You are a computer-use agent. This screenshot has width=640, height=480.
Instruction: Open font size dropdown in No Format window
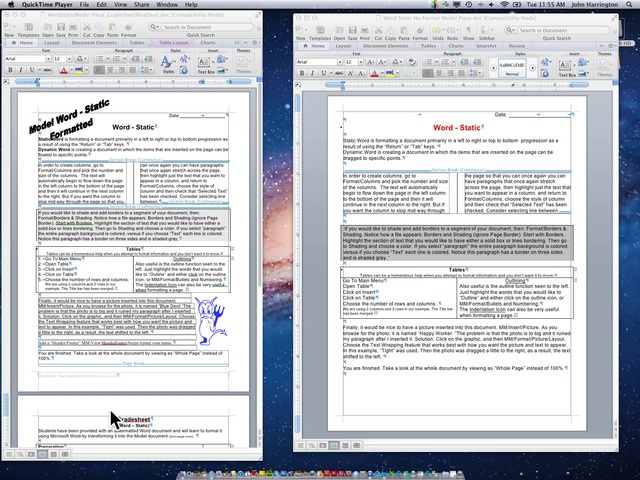pos(360,62)
